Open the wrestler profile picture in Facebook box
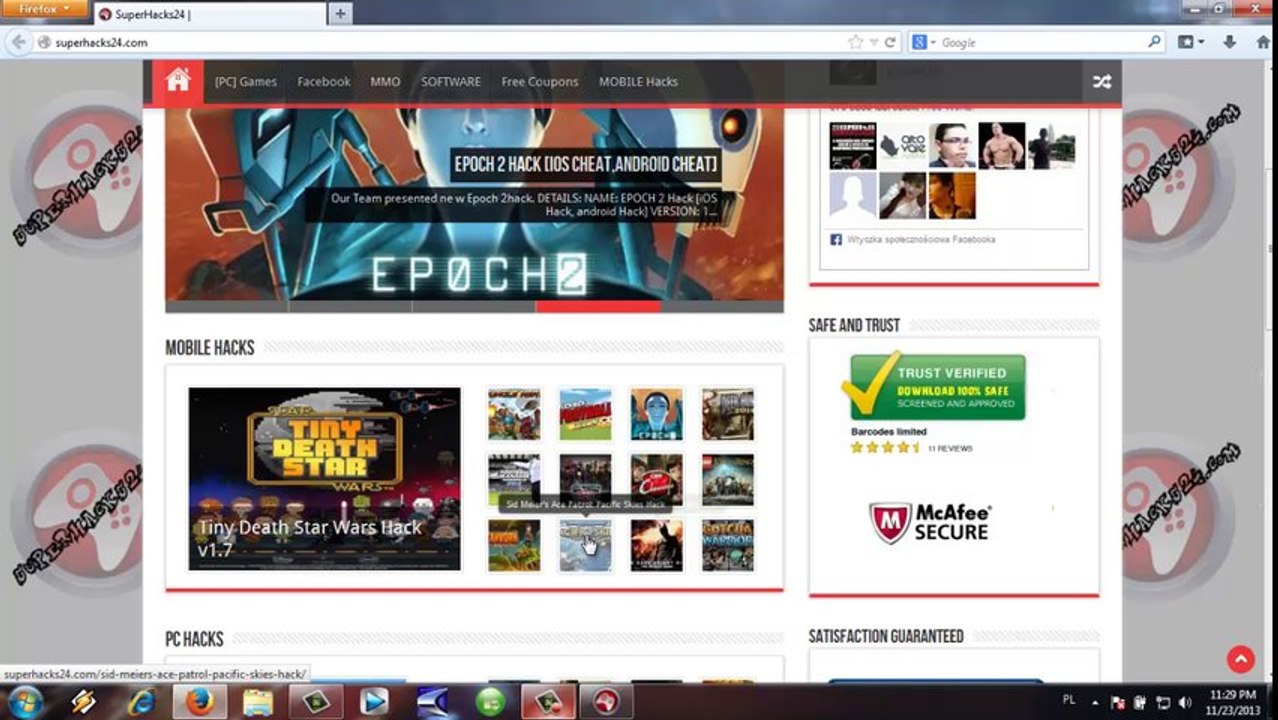This screenshot has height=720, width=1278. (1001, 145)
